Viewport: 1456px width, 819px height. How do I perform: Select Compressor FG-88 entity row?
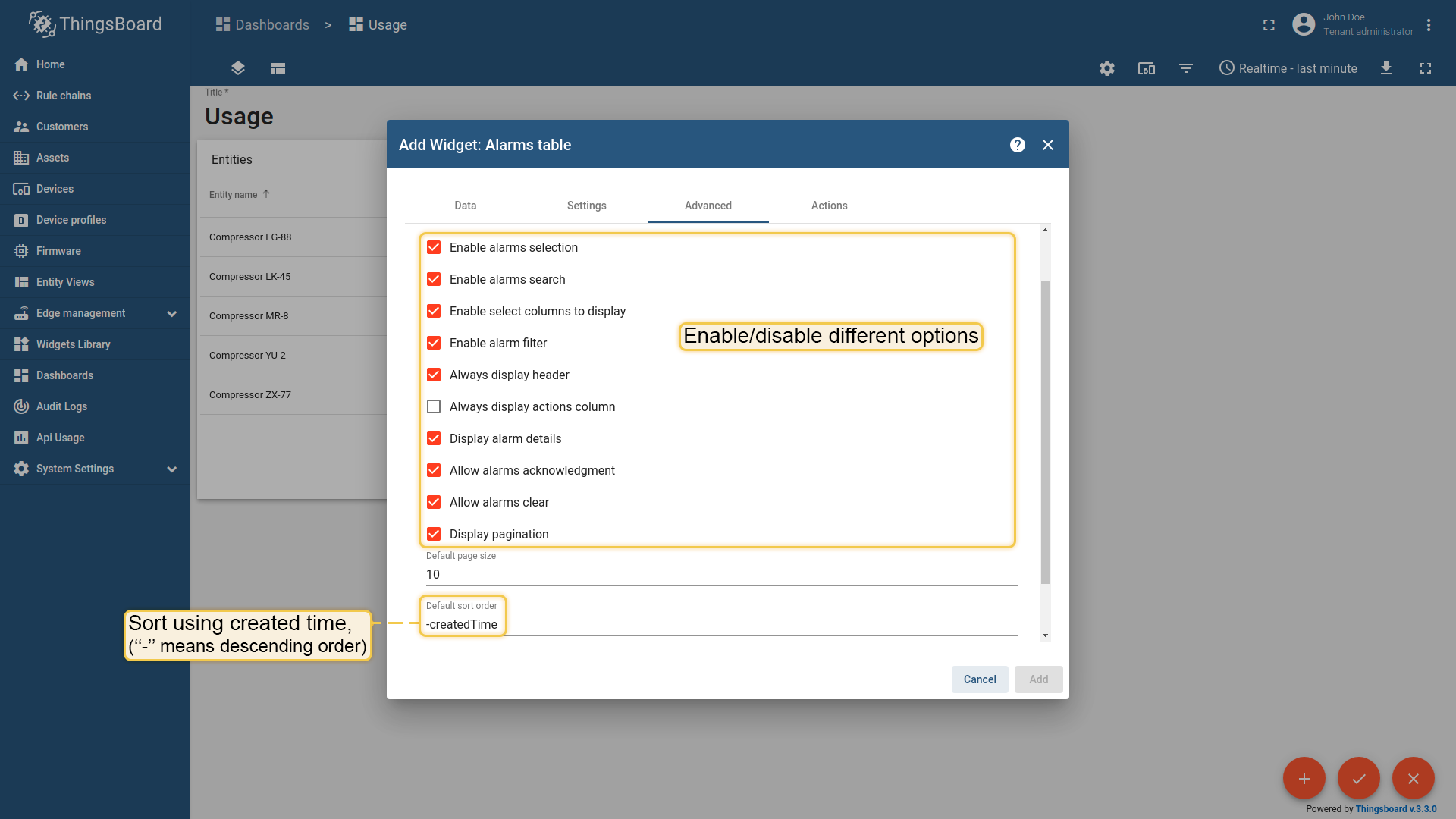(293, 237)
